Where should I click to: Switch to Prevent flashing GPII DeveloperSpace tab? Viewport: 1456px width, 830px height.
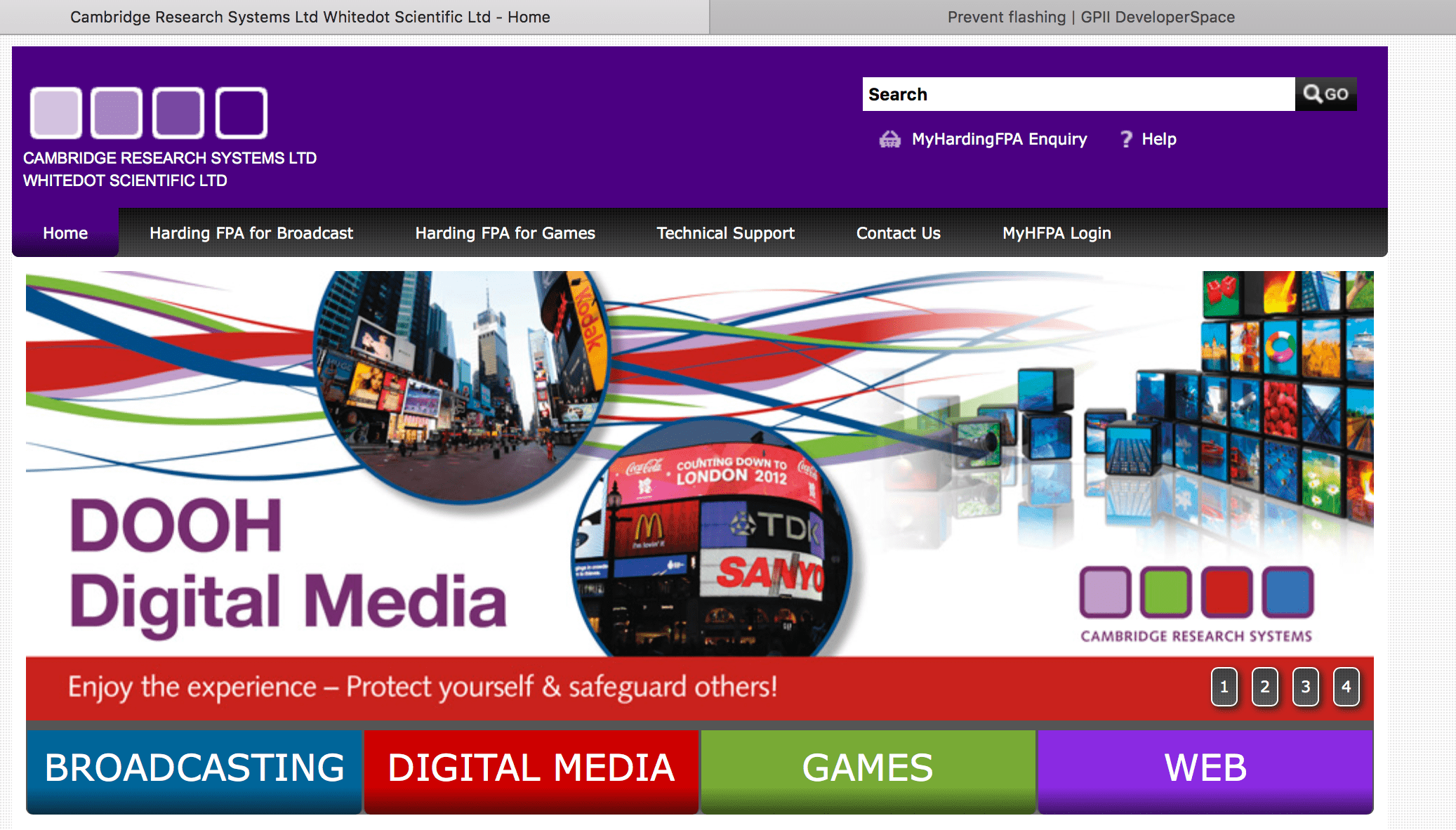point(1090,17)
